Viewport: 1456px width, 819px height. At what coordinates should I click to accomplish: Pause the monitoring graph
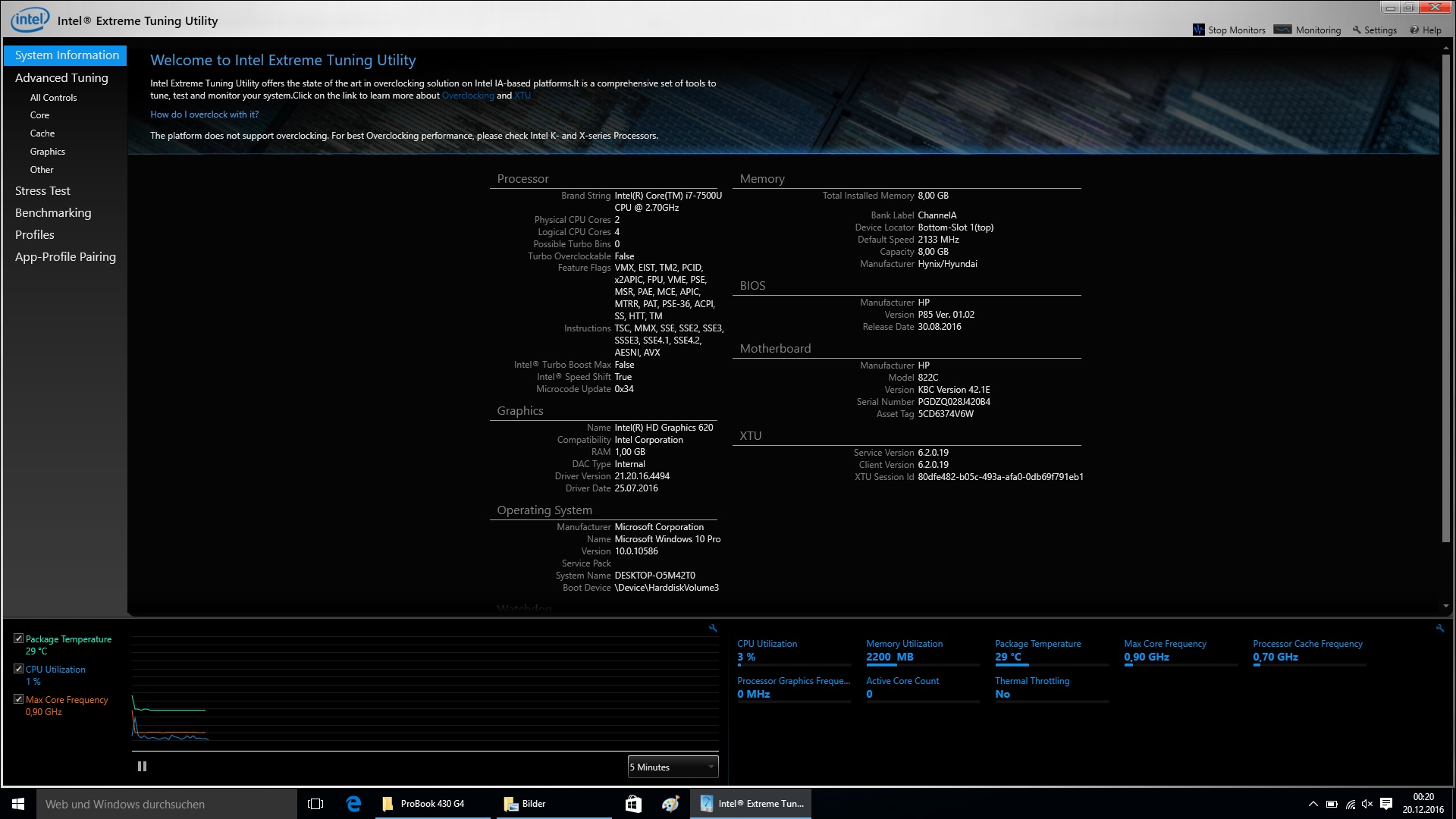(142, 767)
